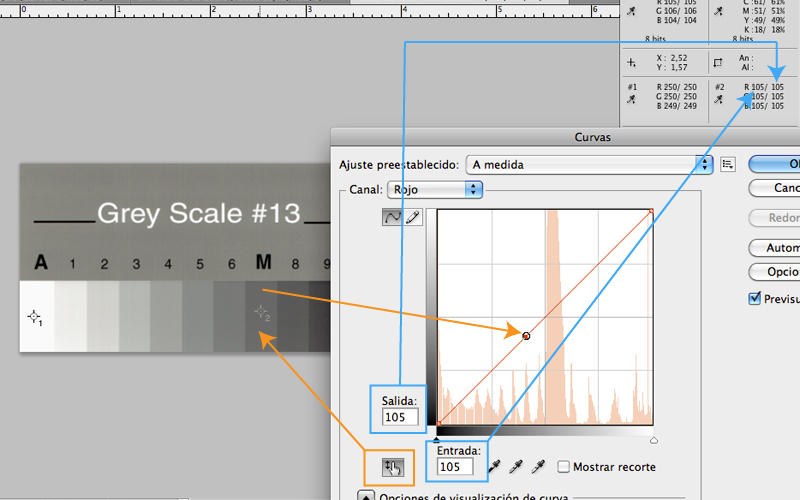Activate the on-image adjustment hand tool
The image size is (800, 500).
coord(393,467)
